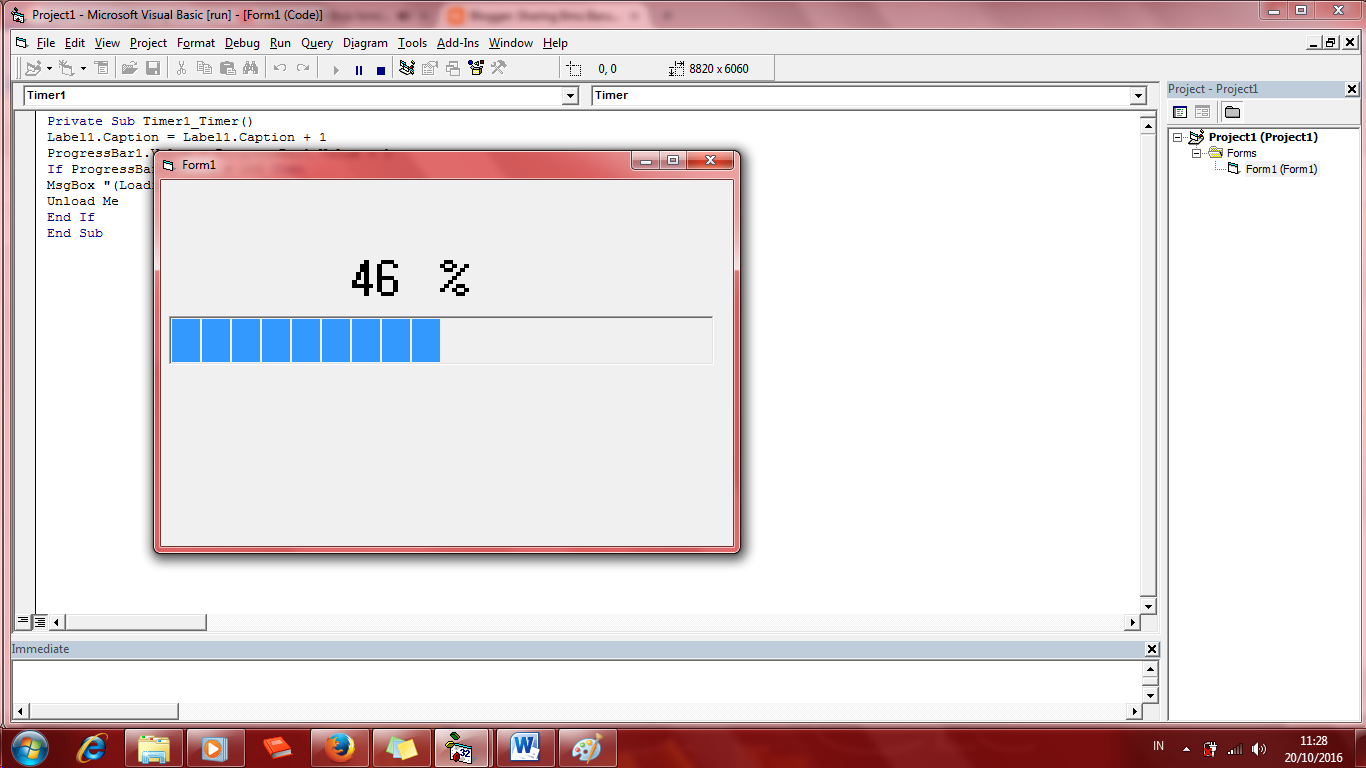The width and height of the screenshot is (1366, 768).
Task: Click the ProgressBar on Form1
Action: pos(440,340)
